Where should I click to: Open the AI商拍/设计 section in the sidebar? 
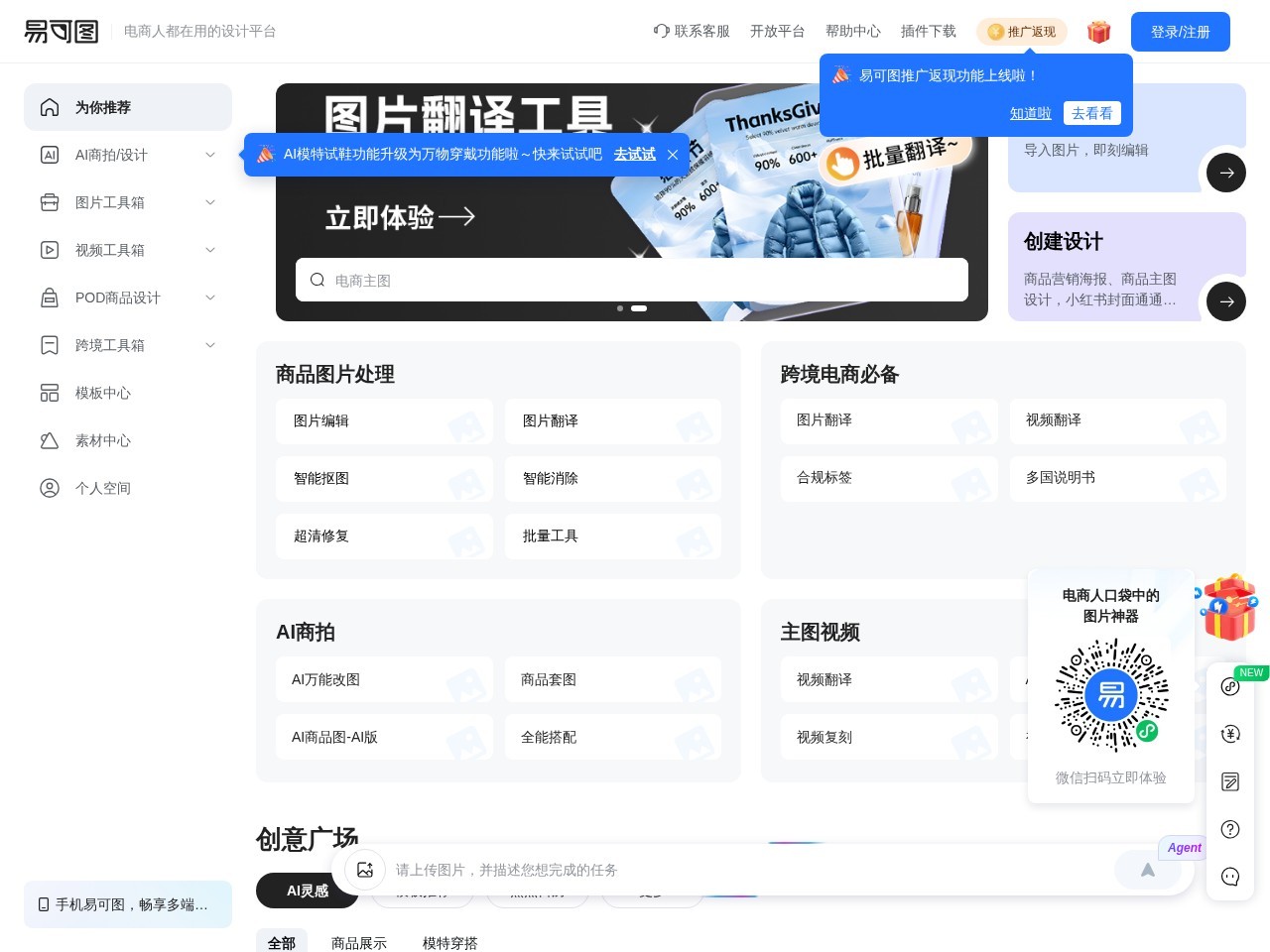111,155
